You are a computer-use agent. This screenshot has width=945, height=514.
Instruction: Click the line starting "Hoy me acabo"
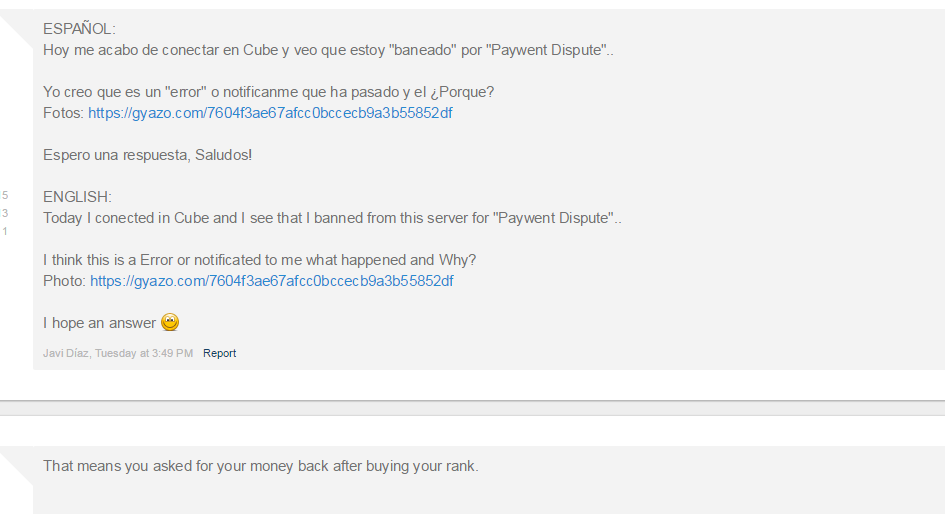pos(328,50)
